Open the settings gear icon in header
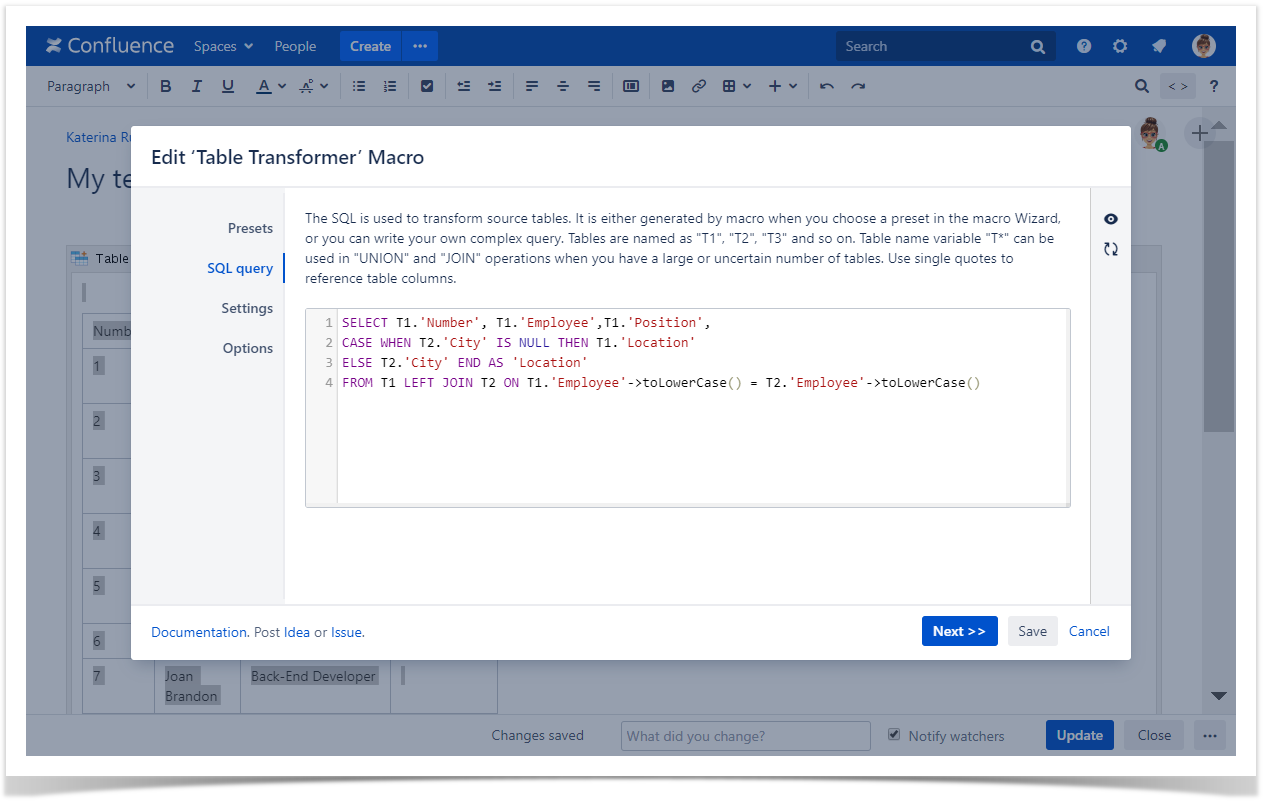The height and width of the screenshot is (805, 1270). click(x=1120, y=46)
